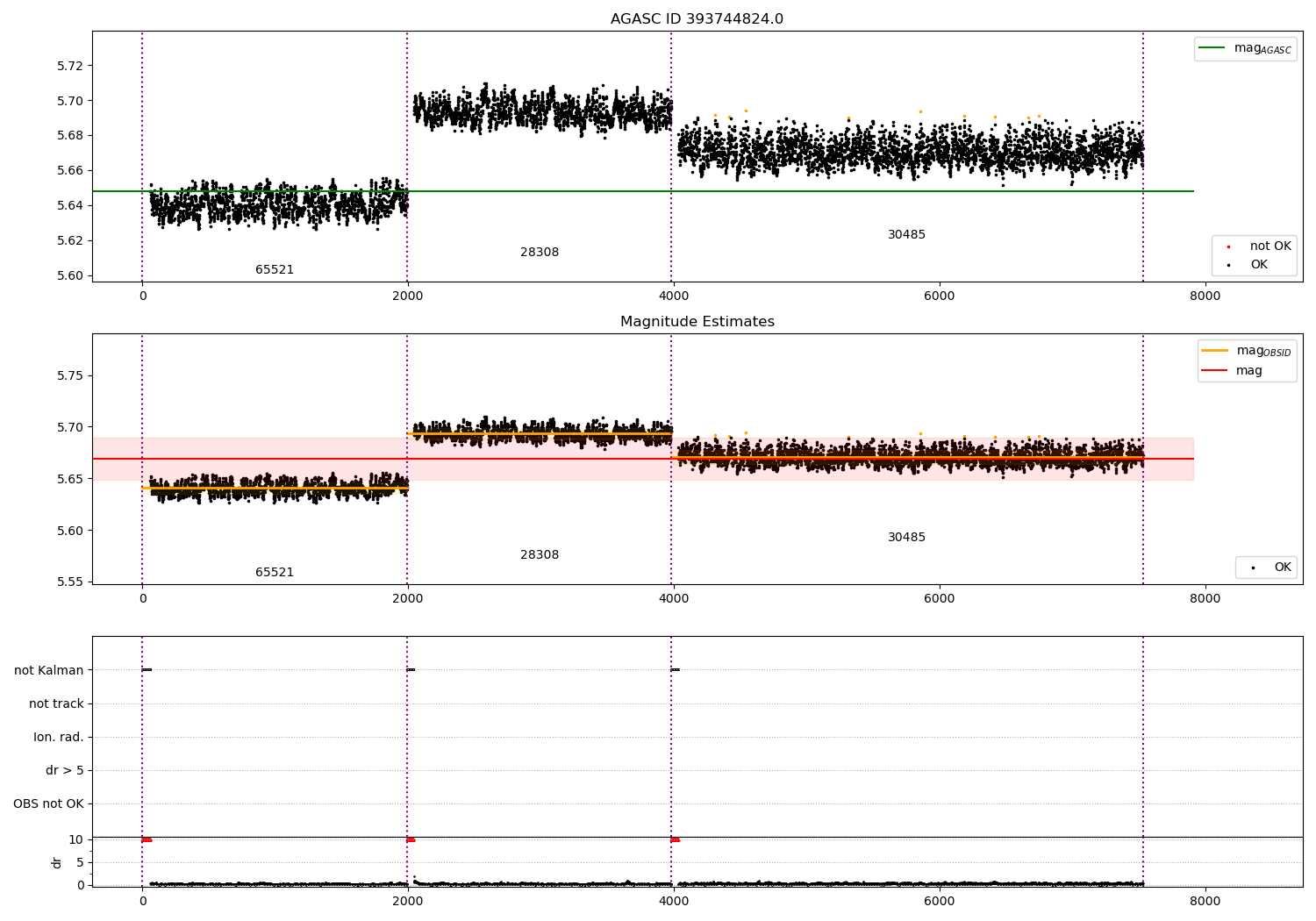Click the 5.75 y-axis tick in middle panel

click(70, 376)
